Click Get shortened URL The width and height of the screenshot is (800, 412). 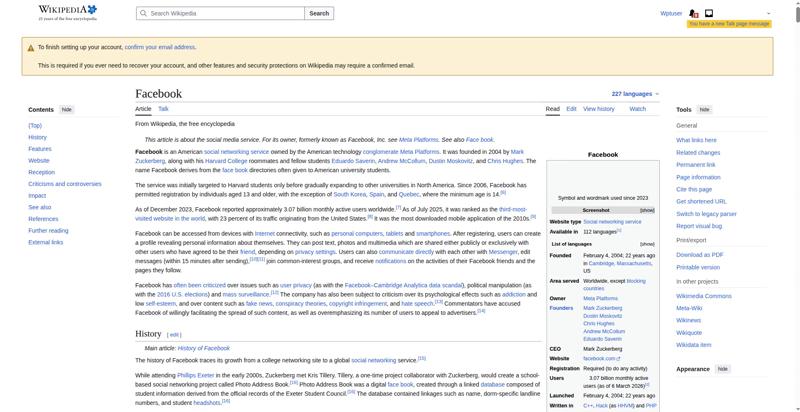tap(702, 201)
